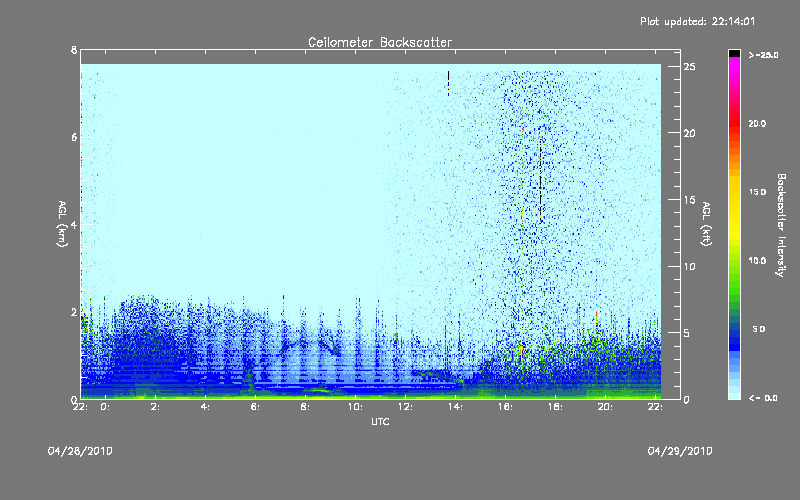Click the end date 04/29/2010 label
Image resolution: width=800 pixels, height=500 pixels.
pyautogui.click(x=680, y=451)
